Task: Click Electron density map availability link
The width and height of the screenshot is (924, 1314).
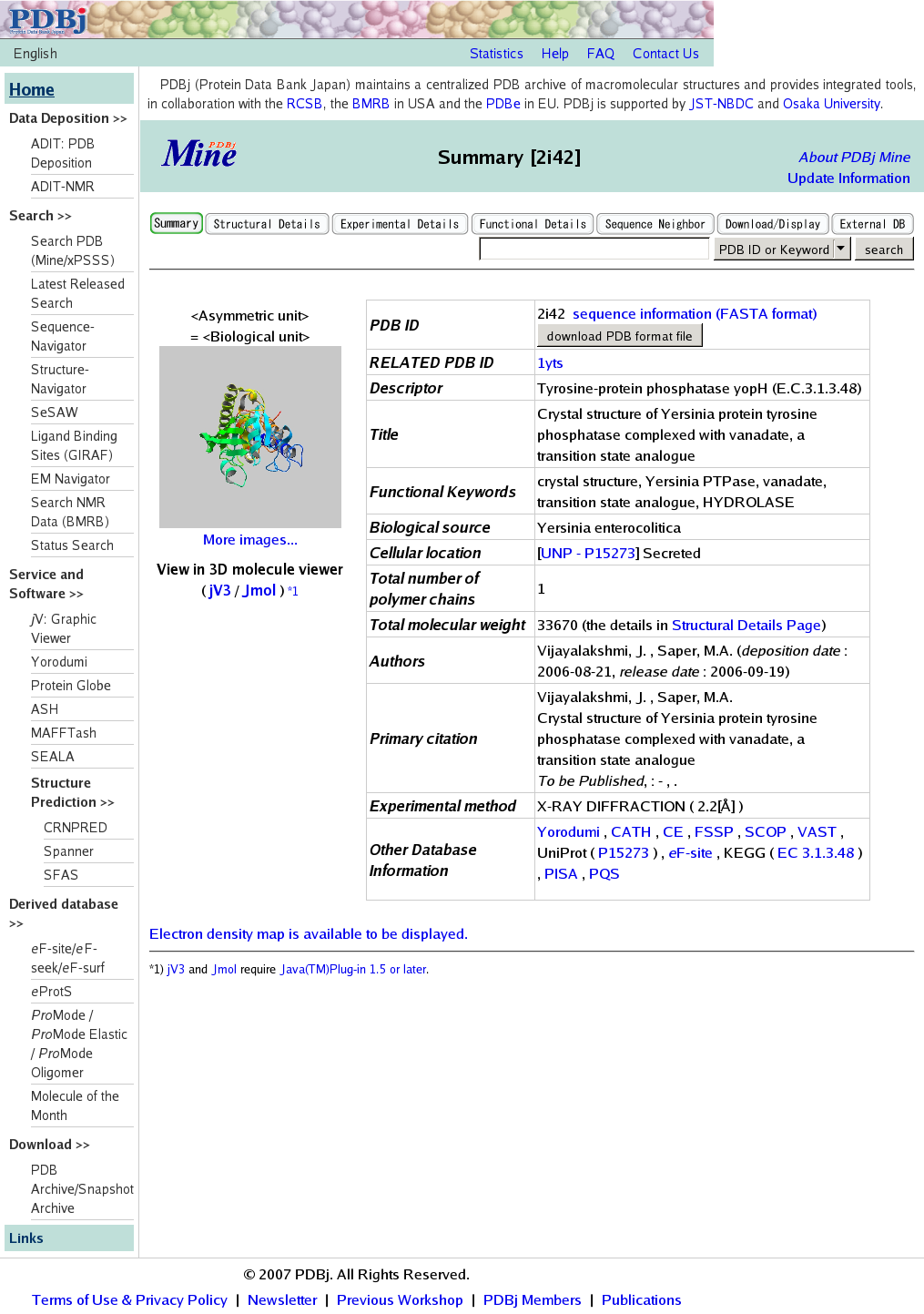Action: (309, 933)
